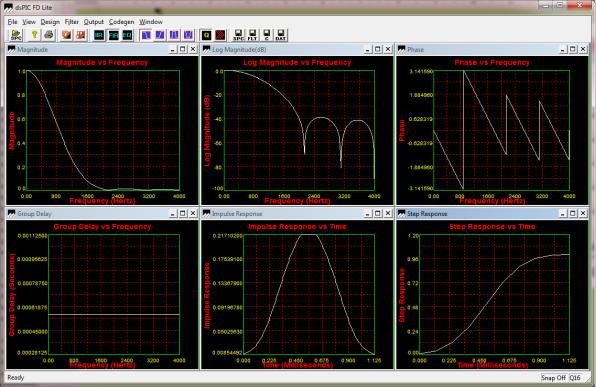The width and height of the screenshot is (596, 387).
Task: Open the Design menu
Action: 50,22
